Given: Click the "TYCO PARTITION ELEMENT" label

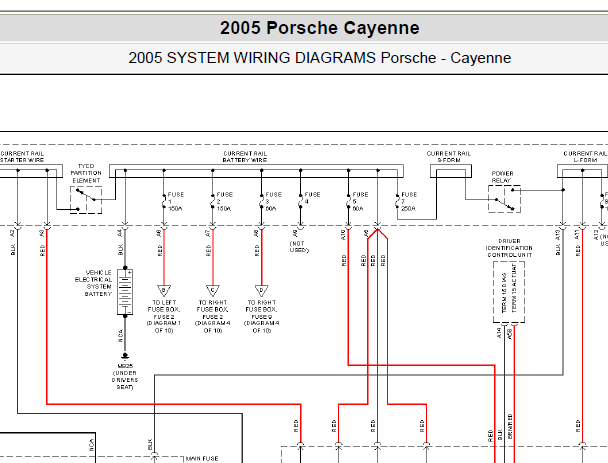Looking at the screenshot, I should 86,173.
